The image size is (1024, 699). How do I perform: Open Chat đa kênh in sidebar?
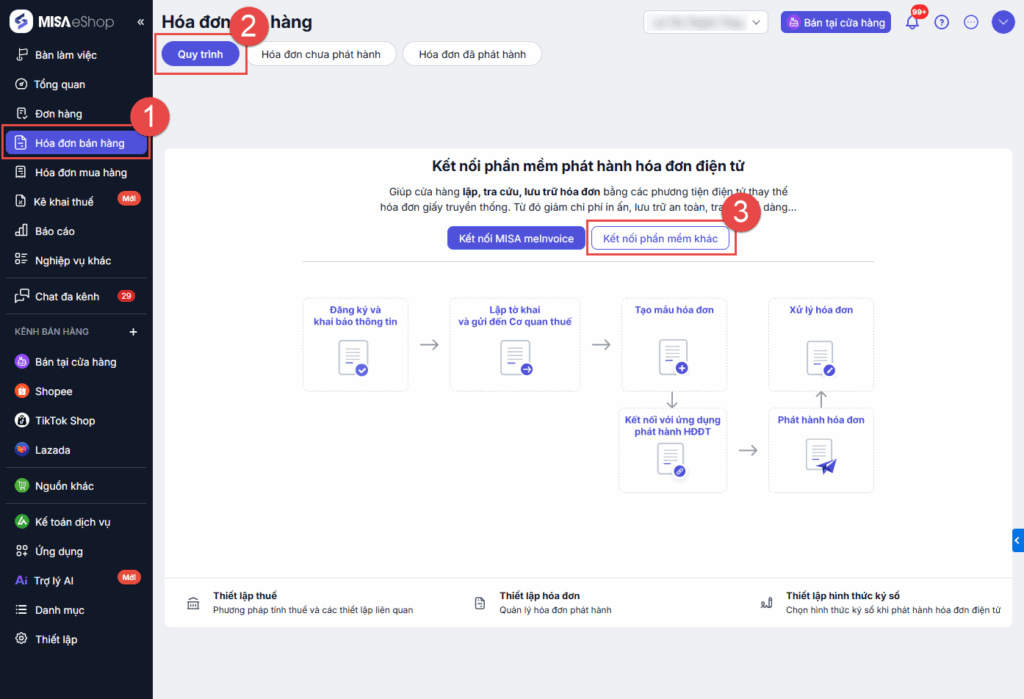tap(66, 296)
